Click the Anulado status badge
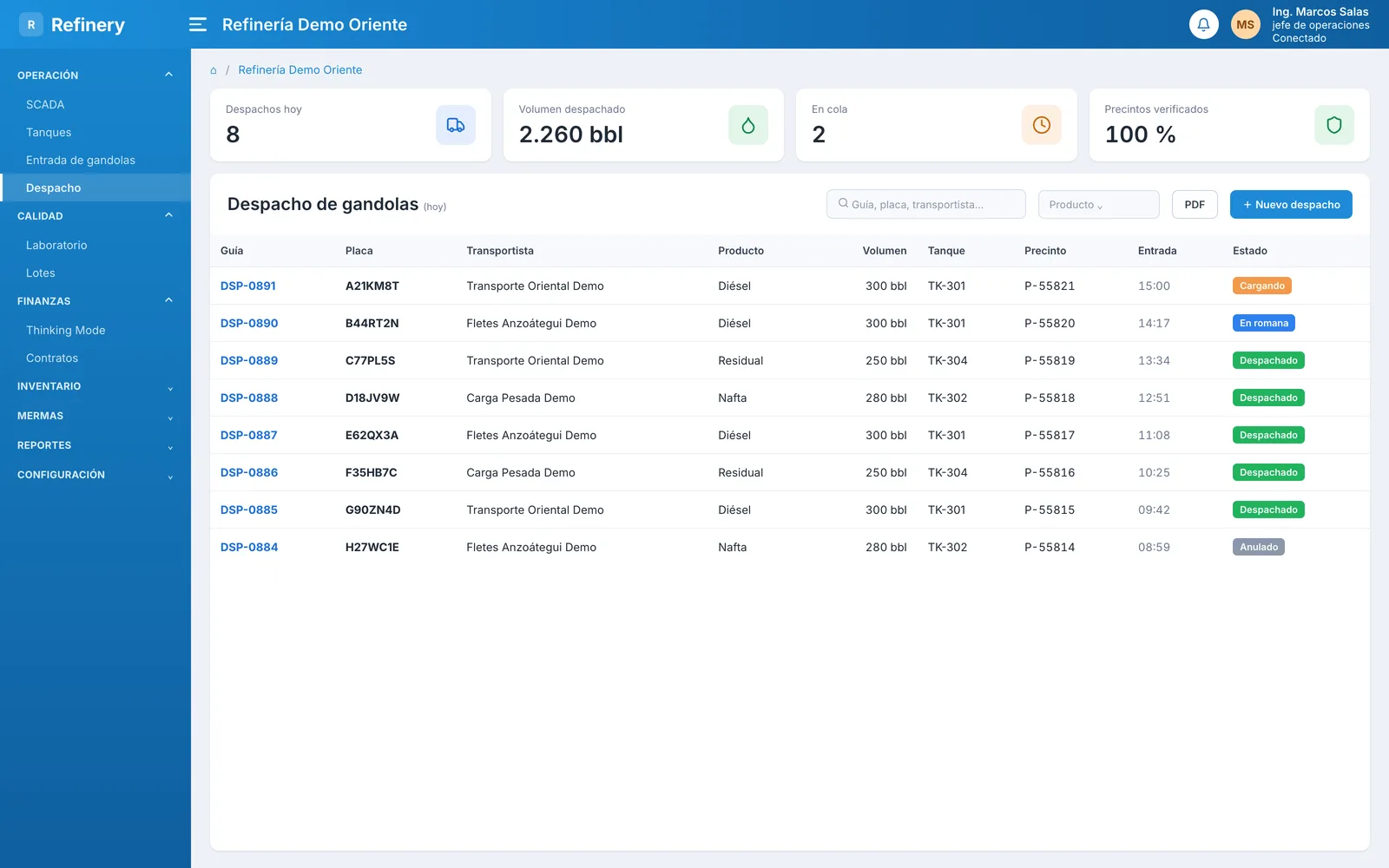Image resolution: width=1389 pixels, height=868 pixels. [x=1259, y=547]
